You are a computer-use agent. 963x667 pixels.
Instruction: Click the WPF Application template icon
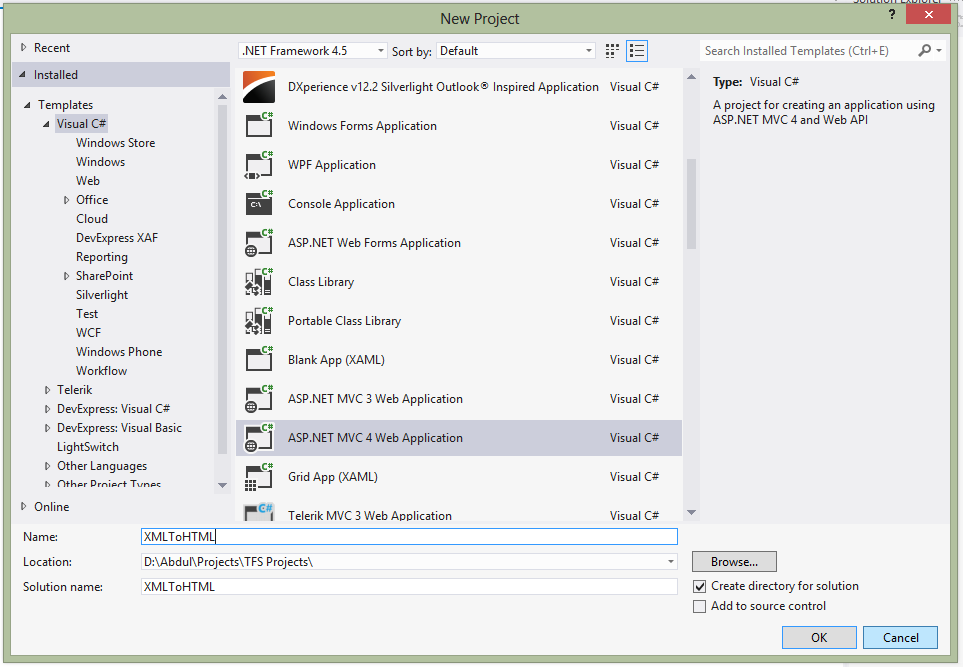(259, 165)
